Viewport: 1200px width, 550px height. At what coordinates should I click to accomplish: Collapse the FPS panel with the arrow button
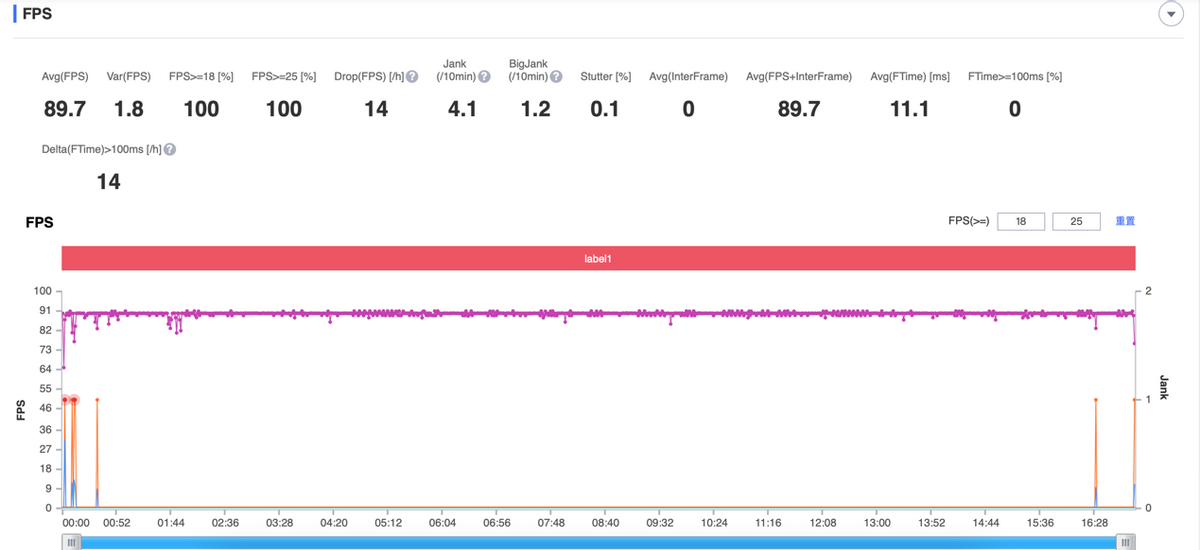1169,14
